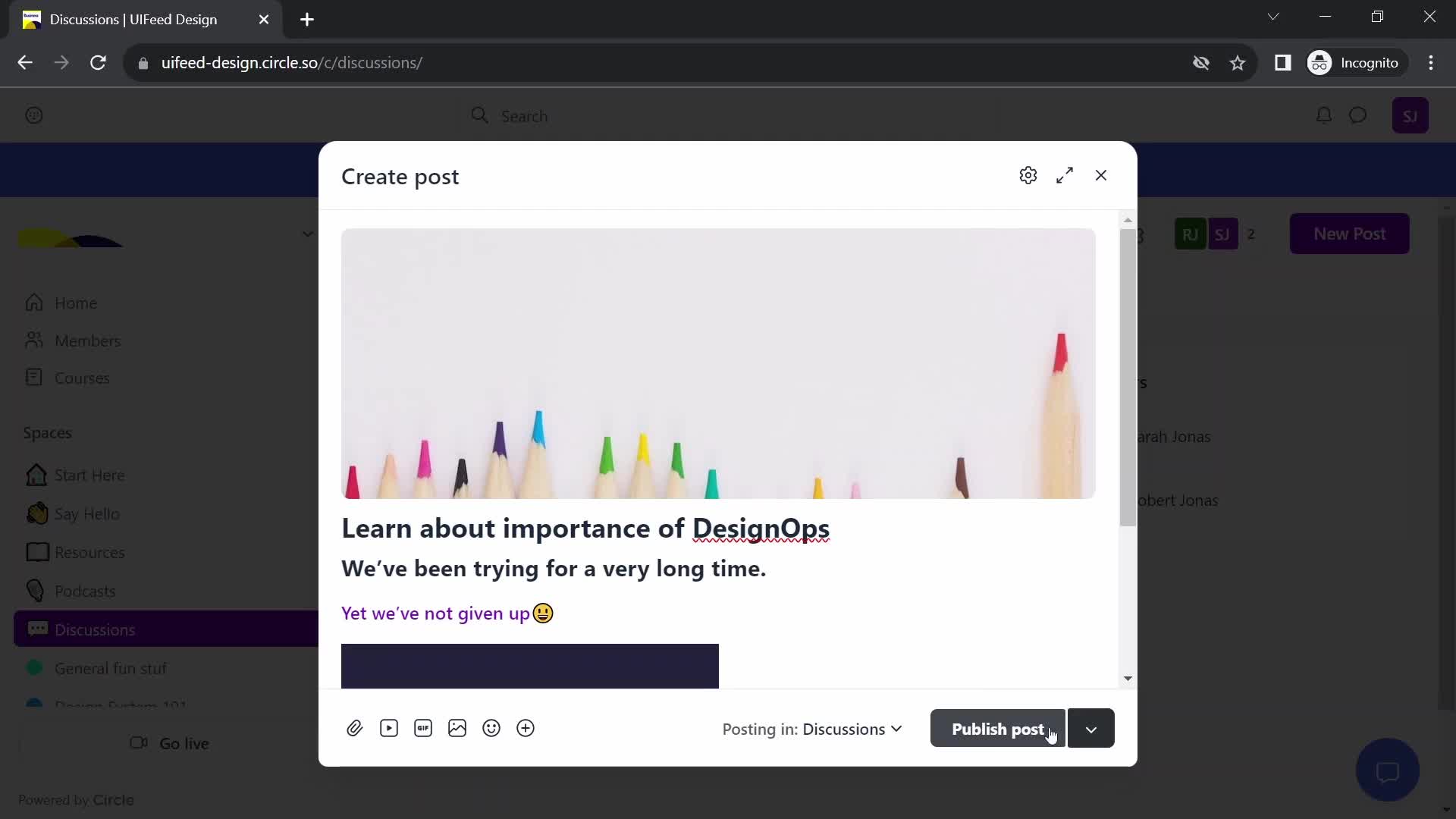Click the video embed icon
The height and width of the screenshot is (819, 1456).
(389, 728)
